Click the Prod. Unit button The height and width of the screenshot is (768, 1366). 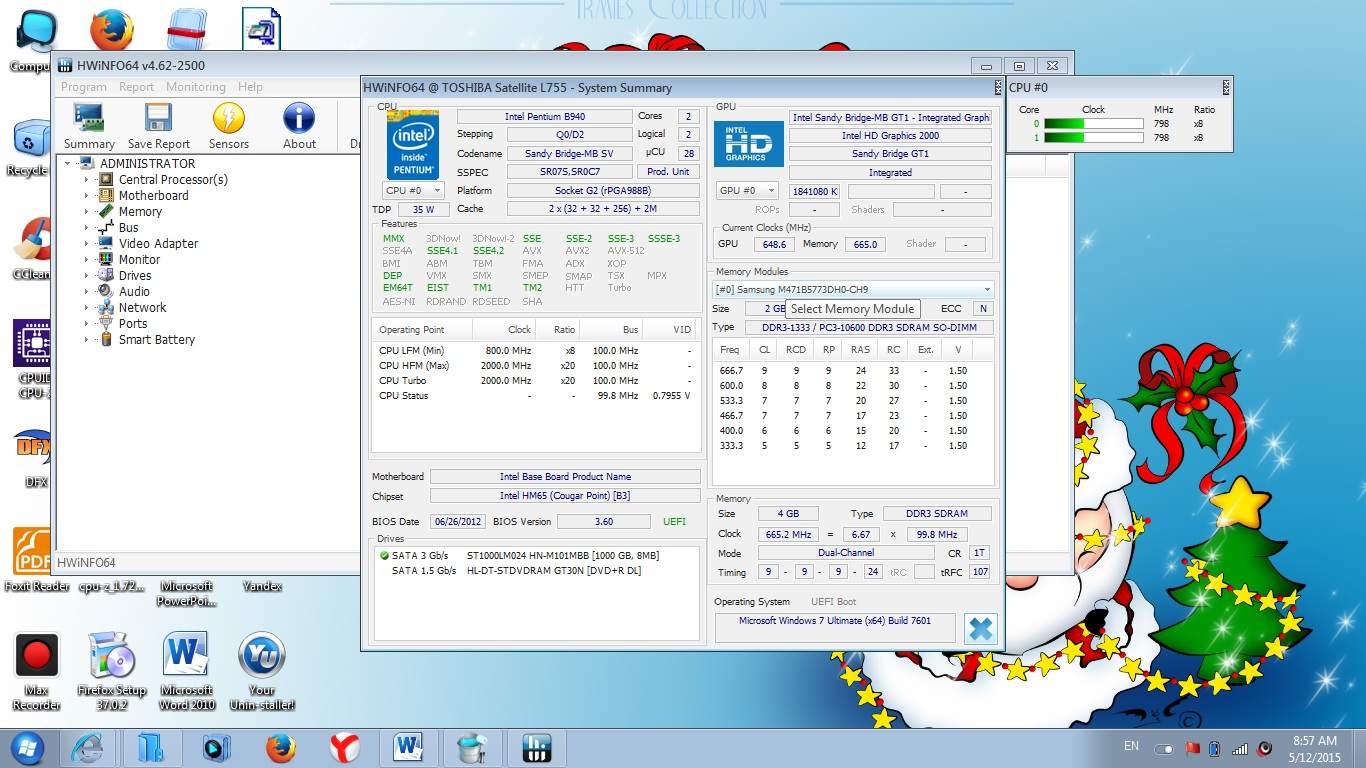(667, 172)
